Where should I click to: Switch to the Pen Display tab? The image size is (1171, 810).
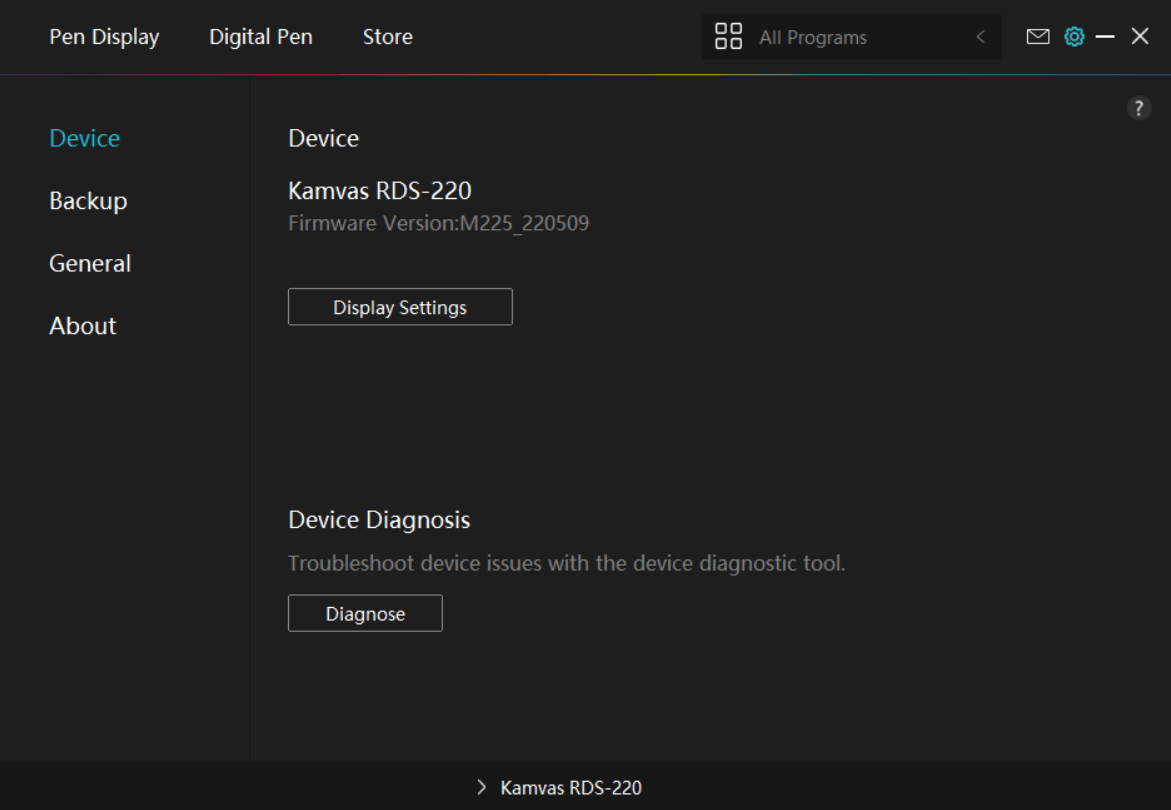pos(104,37)
